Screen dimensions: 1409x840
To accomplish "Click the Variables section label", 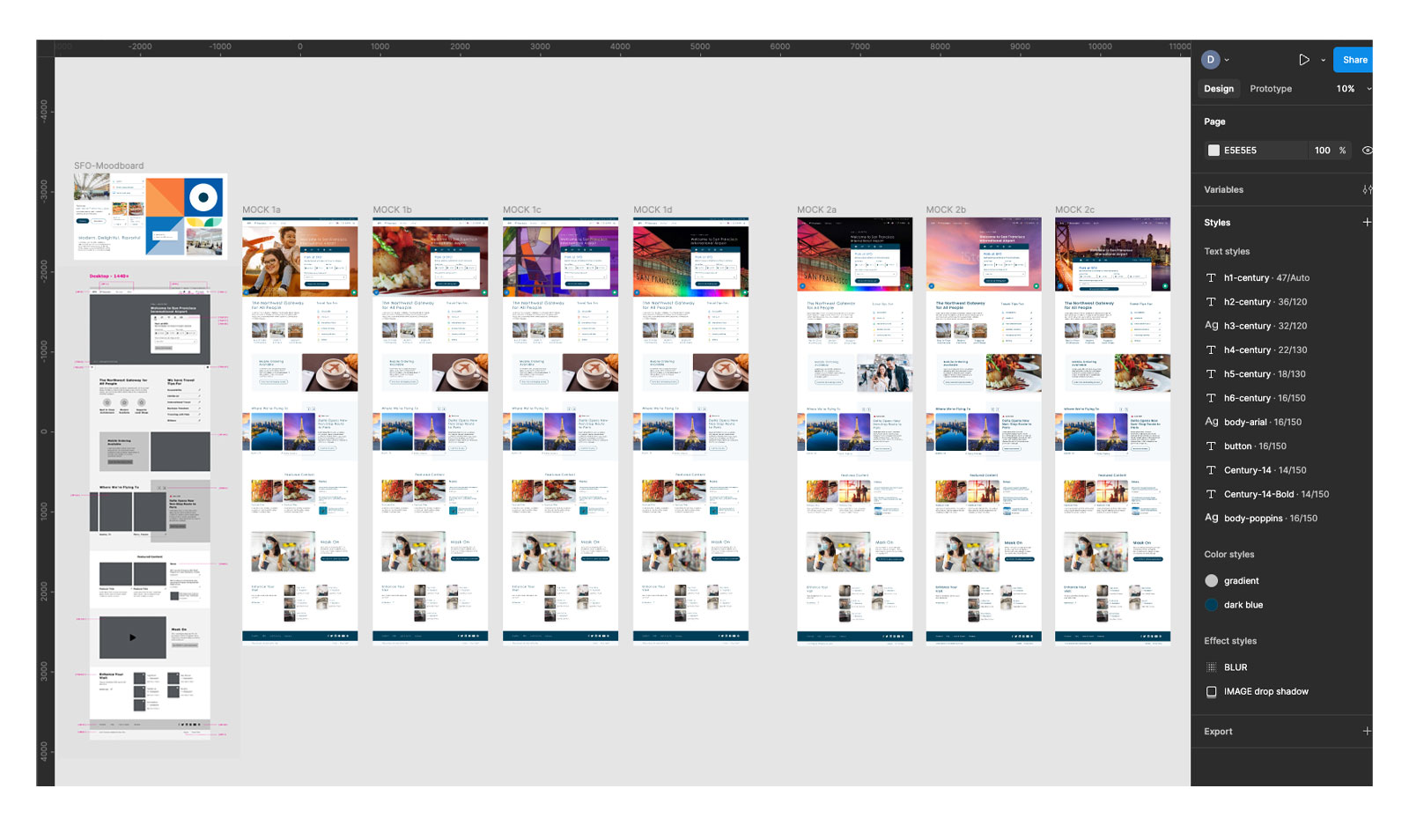I will pyautogui.click(x=1224, y=190).
